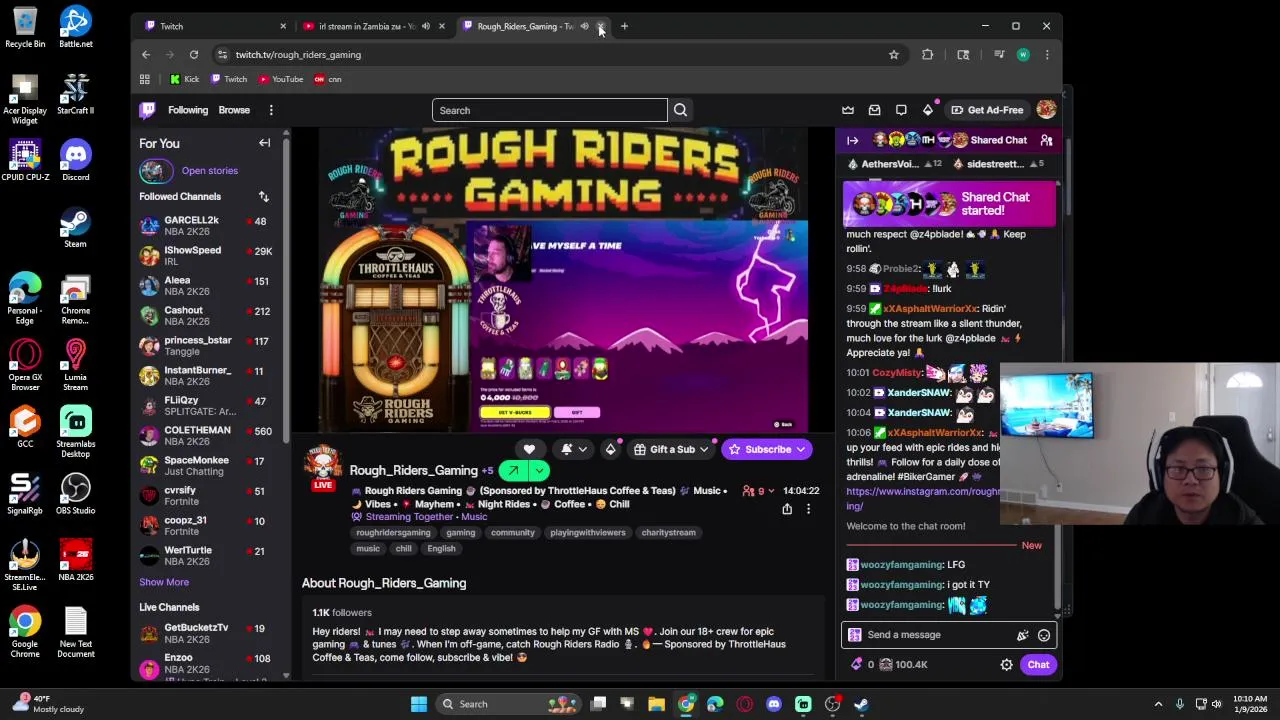Open the Chrome apps grid in bookmarks bar
The height and width of the screenshot is (720, 1280).
pos(145,79)
